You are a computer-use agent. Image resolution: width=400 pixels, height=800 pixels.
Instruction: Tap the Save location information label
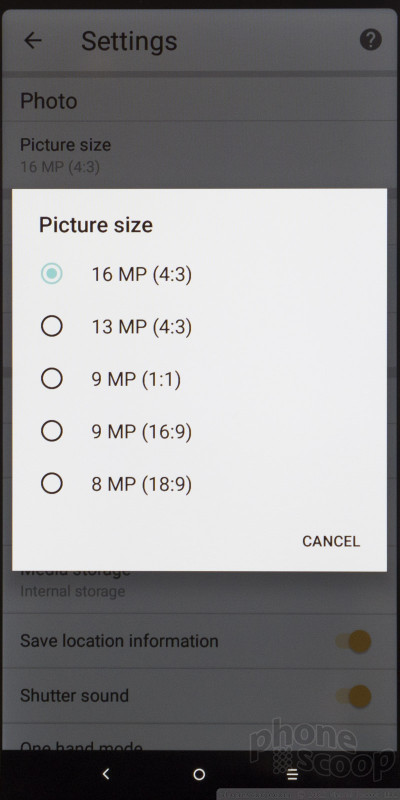[119, 641]
